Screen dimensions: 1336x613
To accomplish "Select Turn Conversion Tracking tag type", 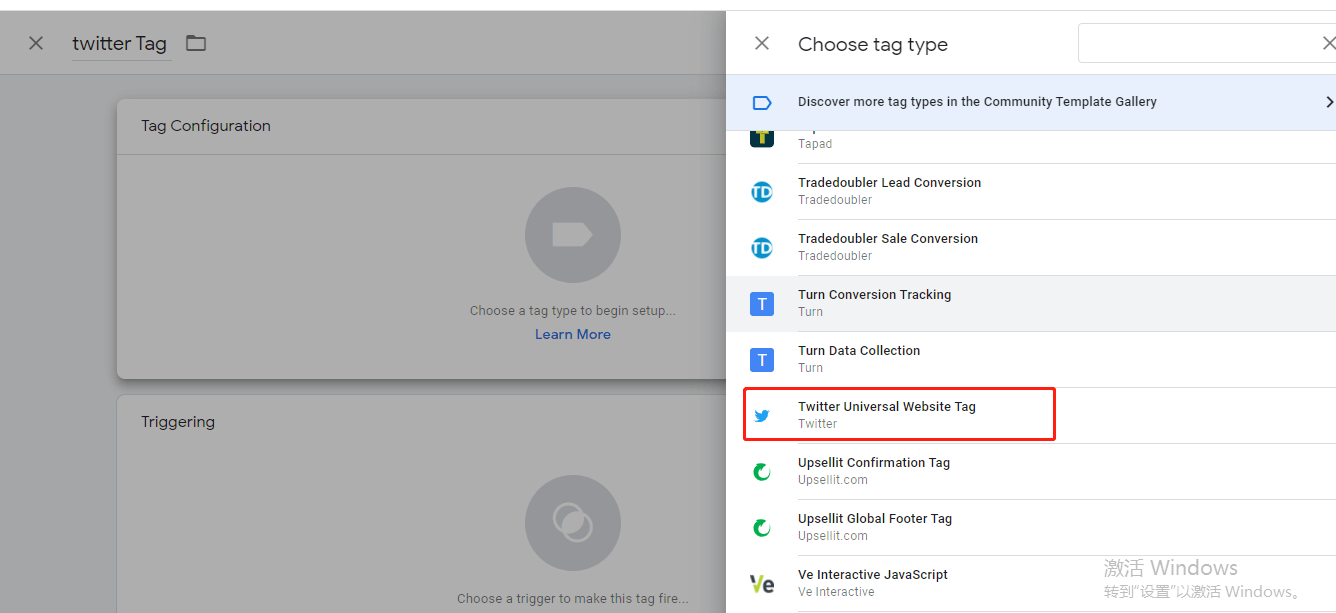I will click(1031, 303).
